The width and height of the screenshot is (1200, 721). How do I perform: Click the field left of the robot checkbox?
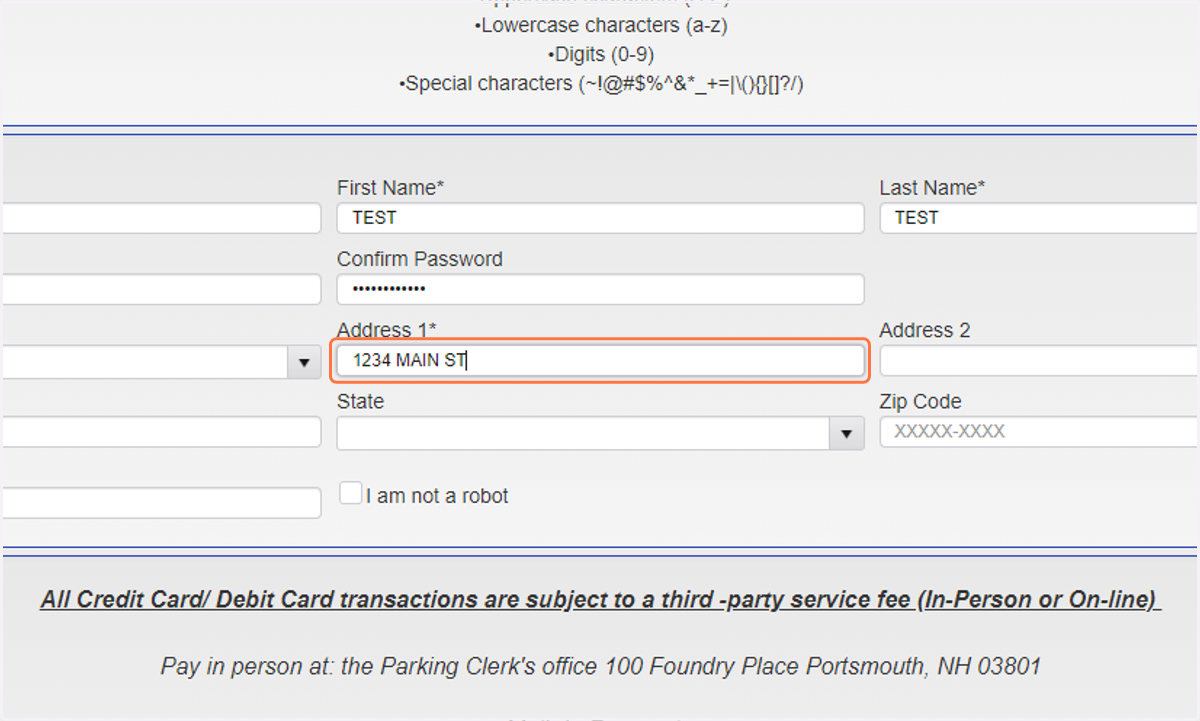(x=161, y=503)
